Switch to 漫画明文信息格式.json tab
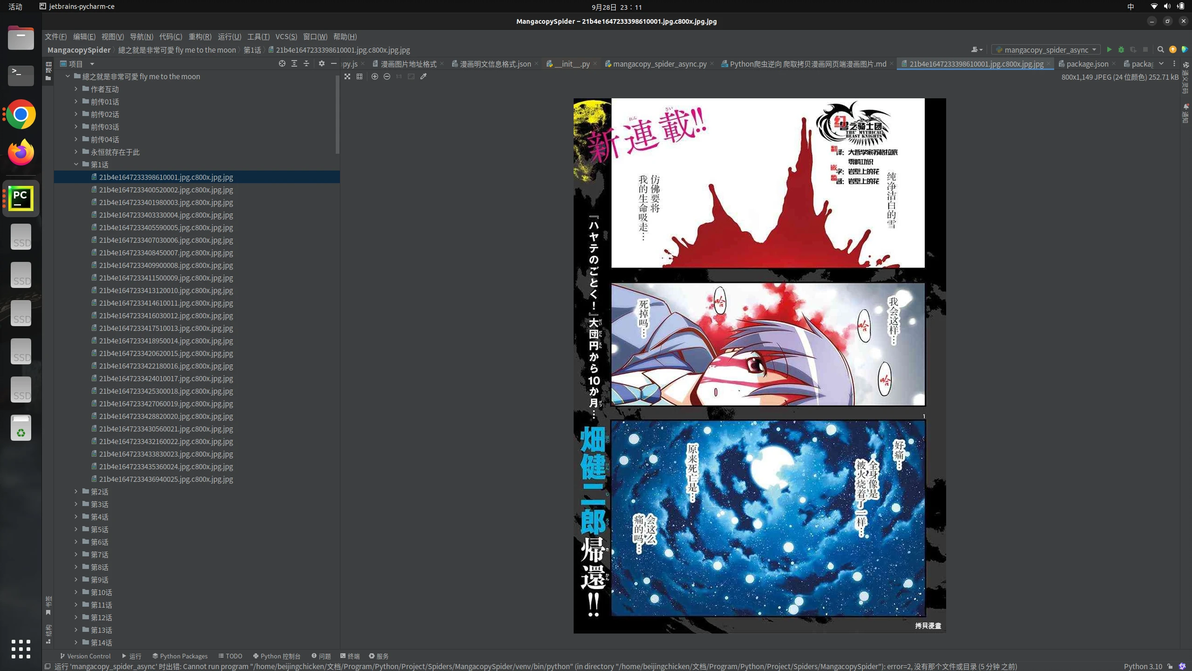 [x=494, y=64]
